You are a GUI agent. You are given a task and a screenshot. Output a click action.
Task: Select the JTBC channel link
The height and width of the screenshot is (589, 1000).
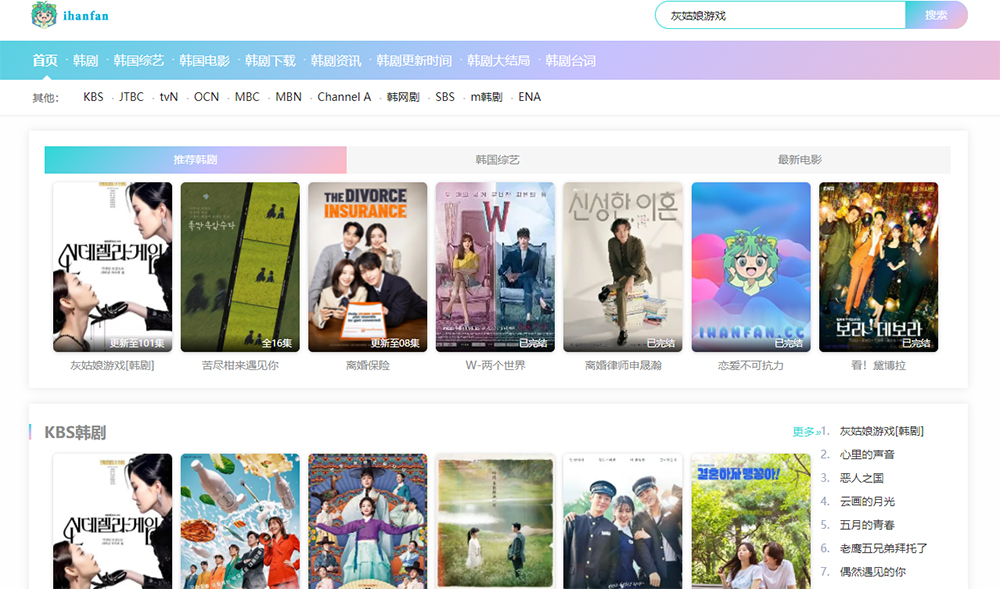pos(131,97)
